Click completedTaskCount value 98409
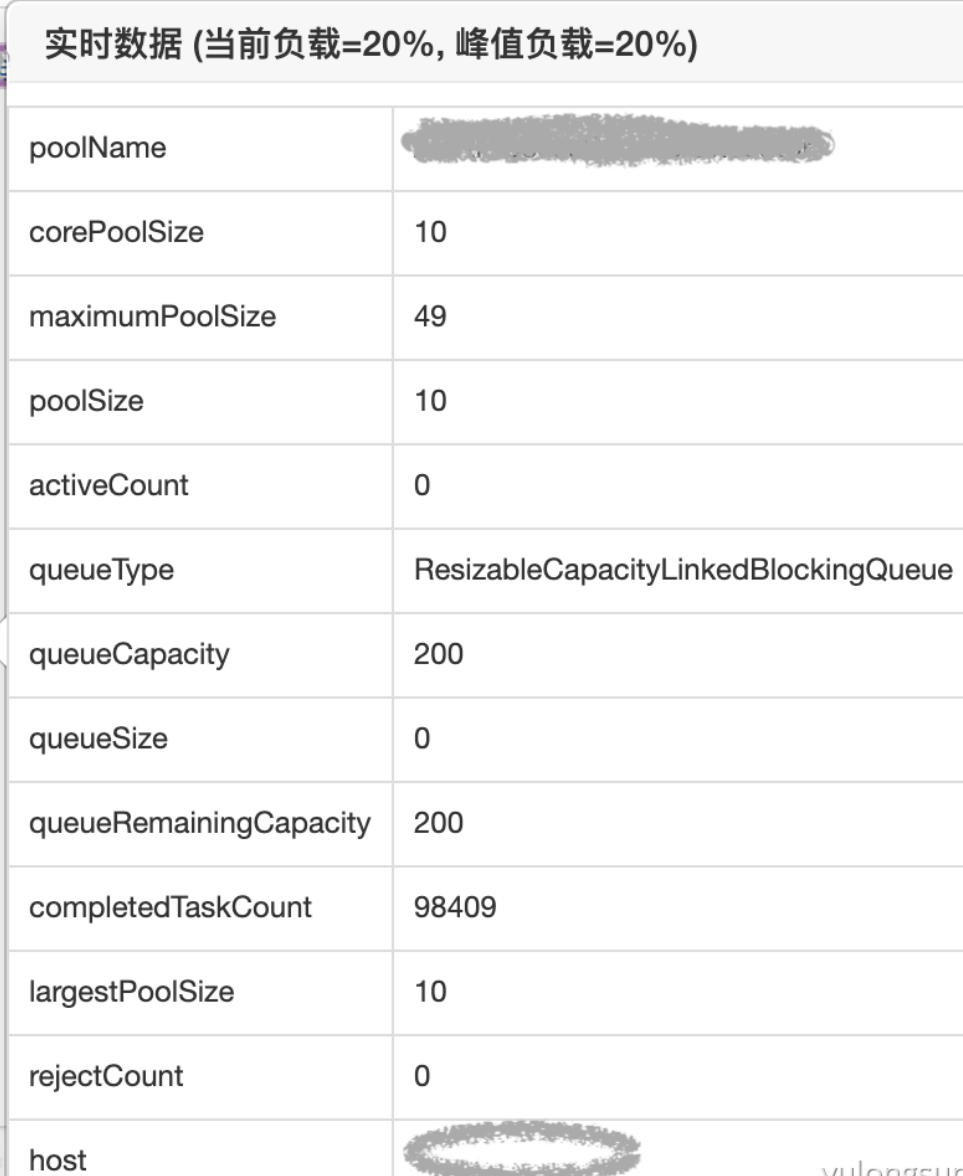Viewport: 963px width, 1176px height. [x=455, y=908]
